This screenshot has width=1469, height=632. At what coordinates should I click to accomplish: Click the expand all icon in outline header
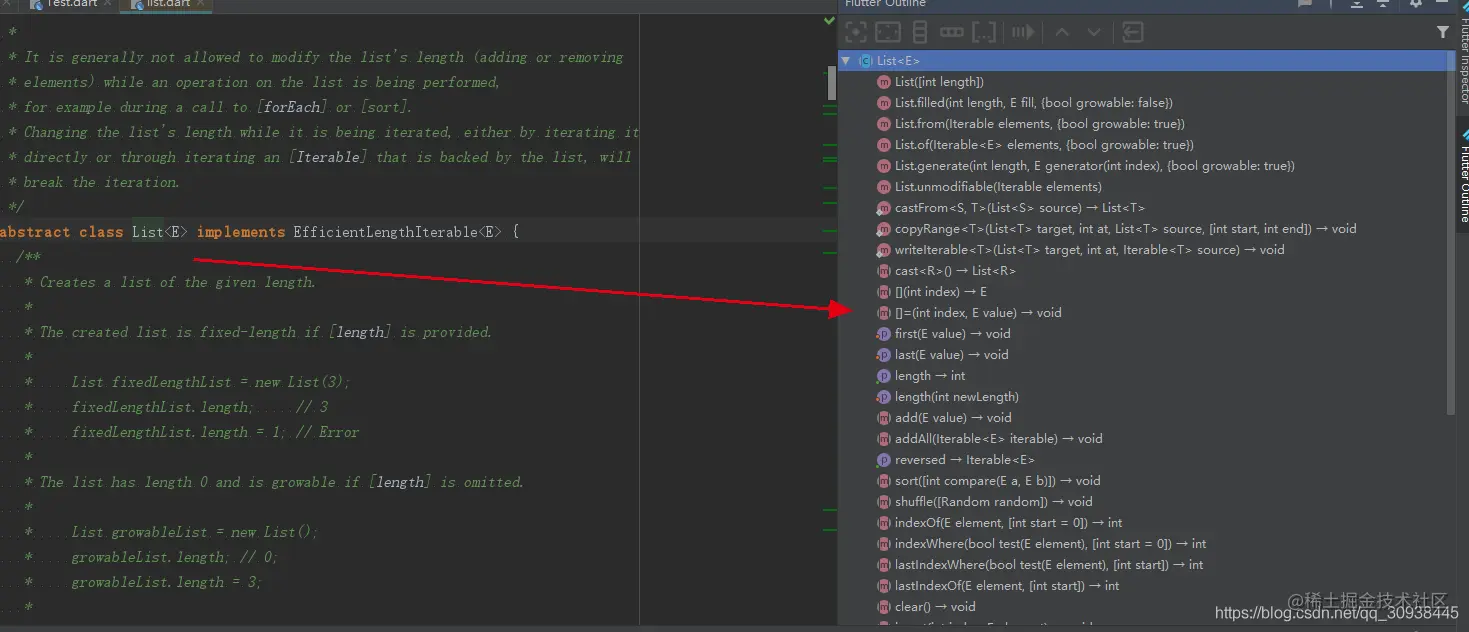point(1357,3)
